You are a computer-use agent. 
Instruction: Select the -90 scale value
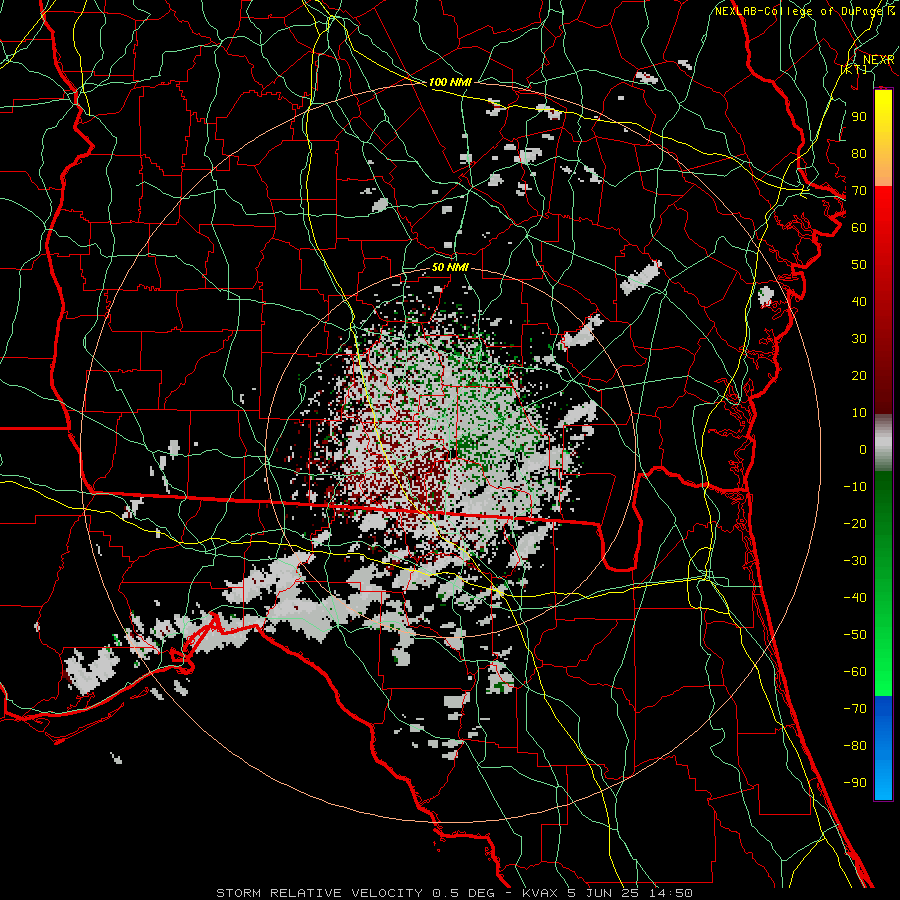tap(855, 783)
